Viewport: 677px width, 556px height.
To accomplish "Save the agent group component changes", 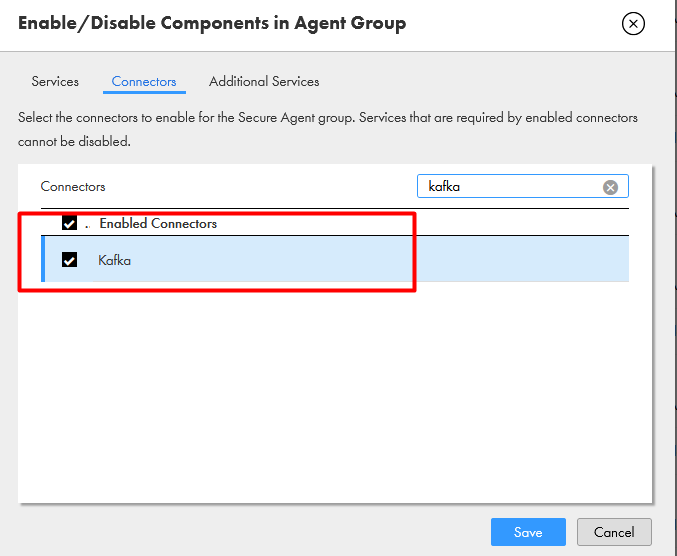I will coord(528,532).
